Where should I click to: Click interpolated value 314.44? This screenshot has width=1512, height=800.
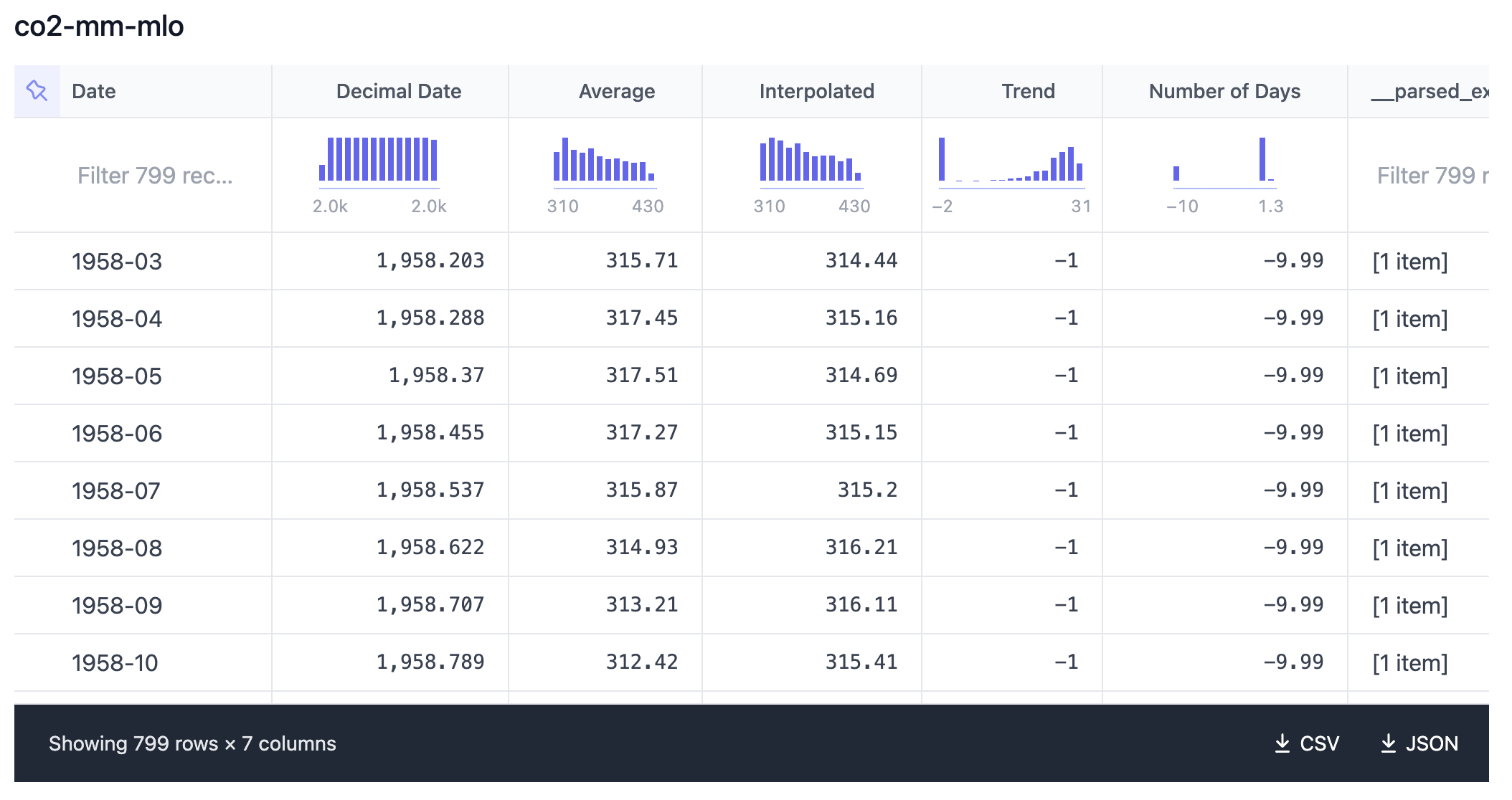(861, 260)
